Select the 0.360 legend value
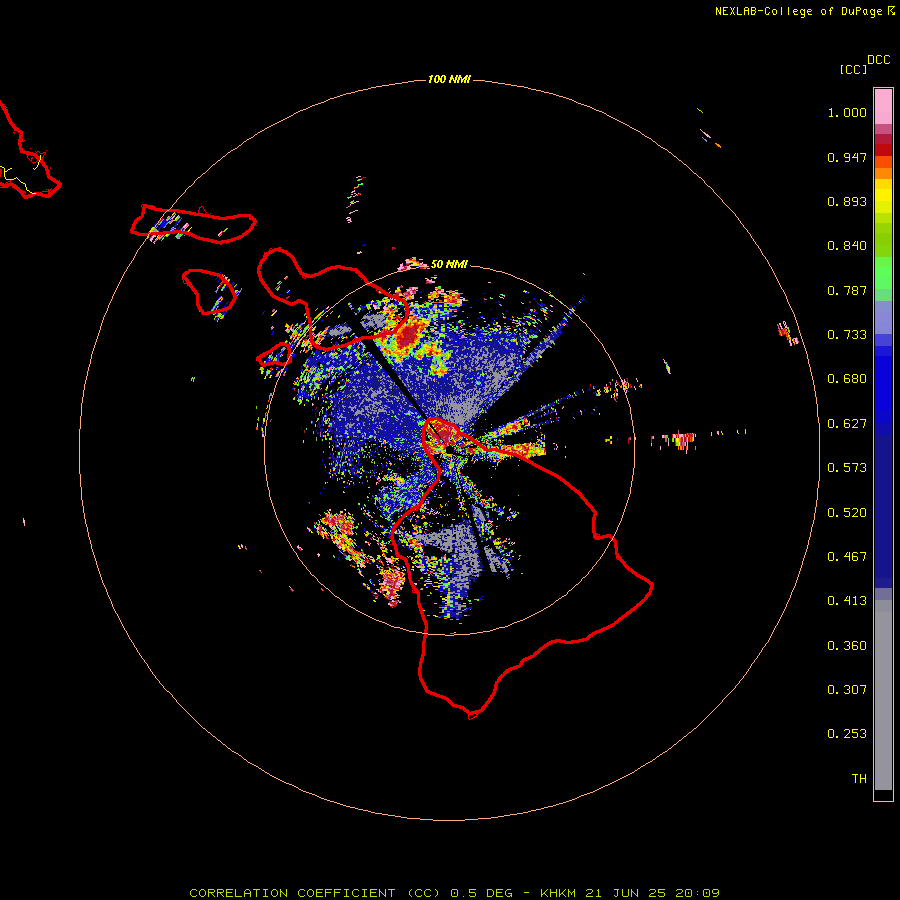This screenshot has width=900, height=900. click(847, 646)
